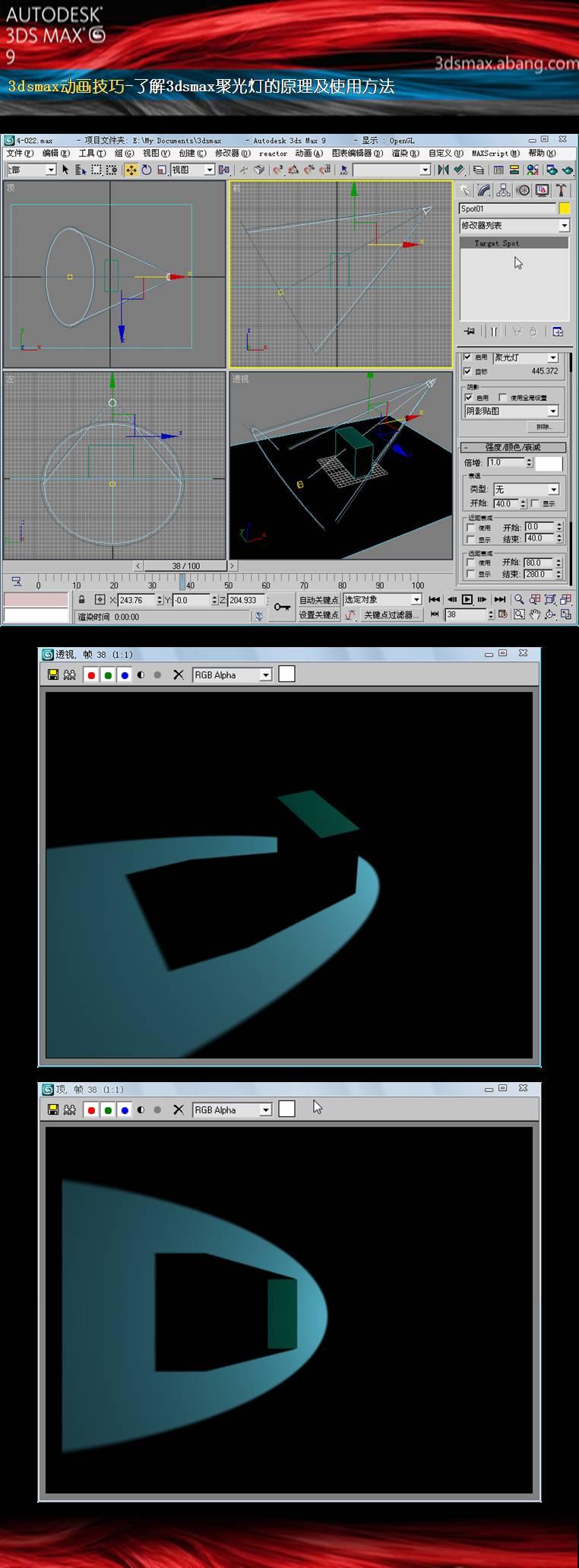579x1568 pixels.
Task: Toggle red channel in perspective render window
Action: (92, 674)
